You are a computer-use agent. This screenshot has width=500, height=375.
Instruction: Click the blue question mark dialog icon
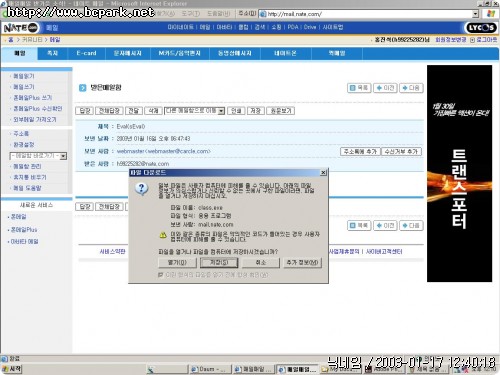tap(142, 189)
